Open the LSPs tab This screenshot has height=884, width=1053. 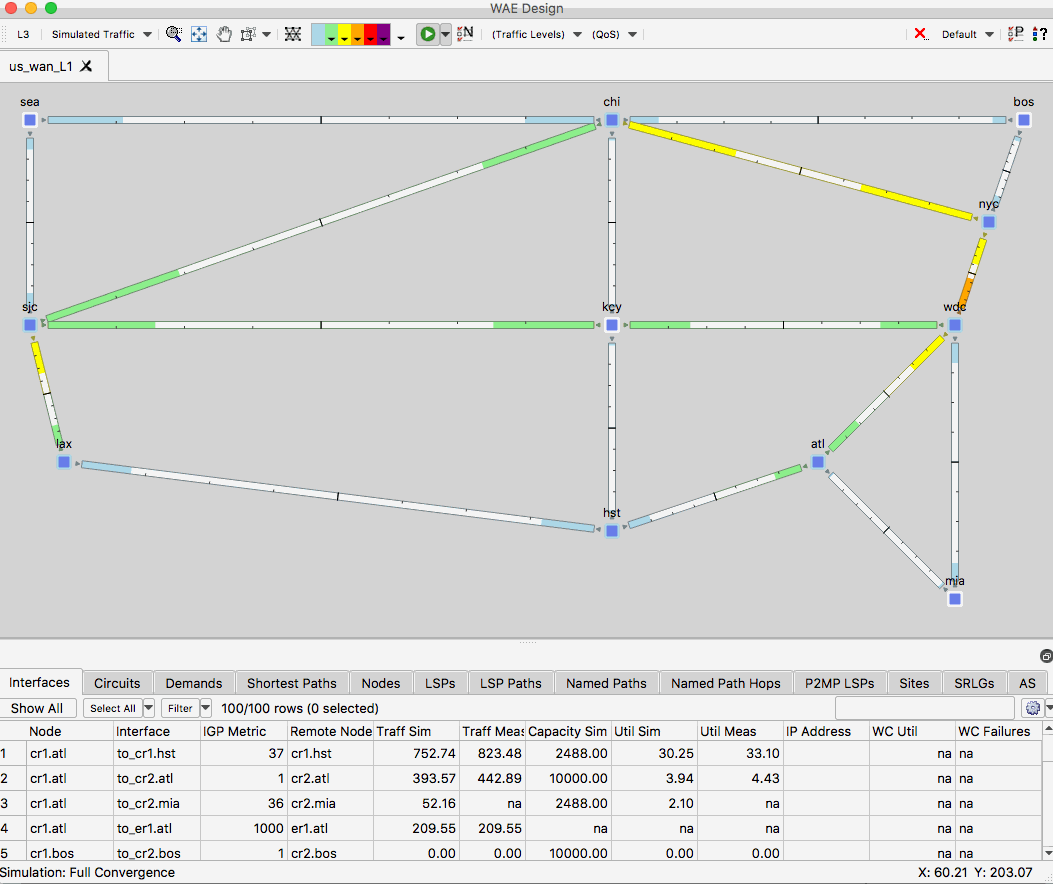coord(440,683)
